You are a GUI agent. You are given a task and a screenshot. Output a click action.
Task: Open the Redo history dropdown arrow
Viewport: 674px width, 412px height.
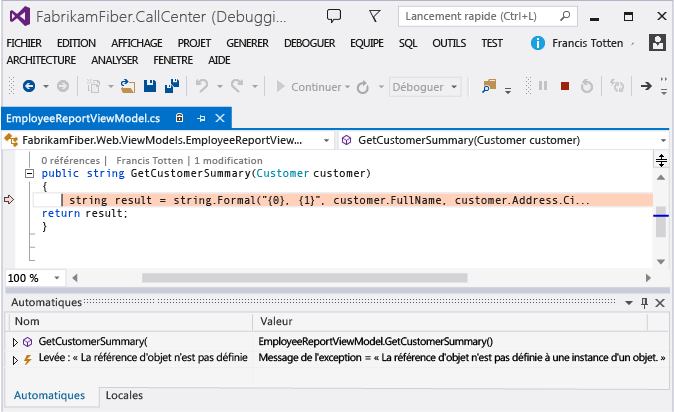[254, 87]
